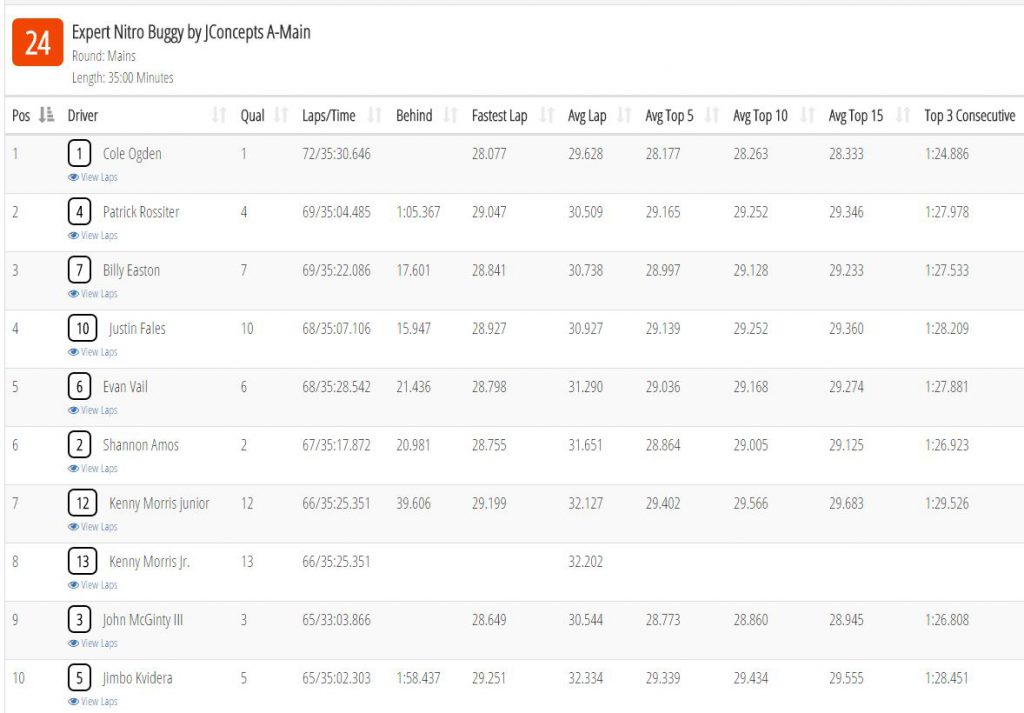Screen dimensions: 1024x713
Task: Select driver name Billy Easton
Action: [131, 270]
